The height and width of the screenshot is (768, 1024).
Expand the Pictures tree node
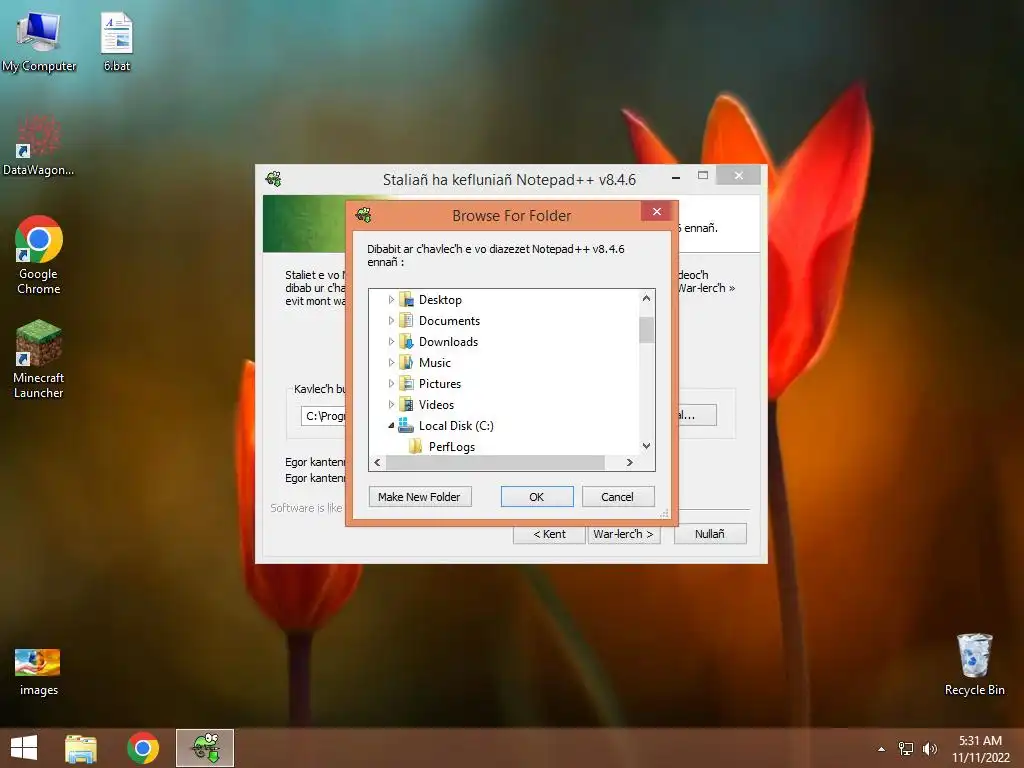click(391, 383)
